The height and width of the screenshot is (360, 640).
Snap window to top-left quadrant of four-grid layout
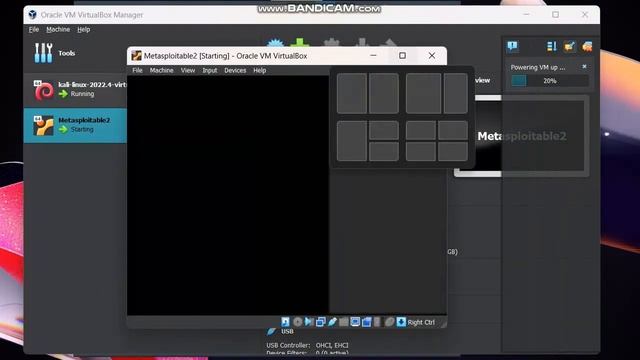(x=421, y=130)
